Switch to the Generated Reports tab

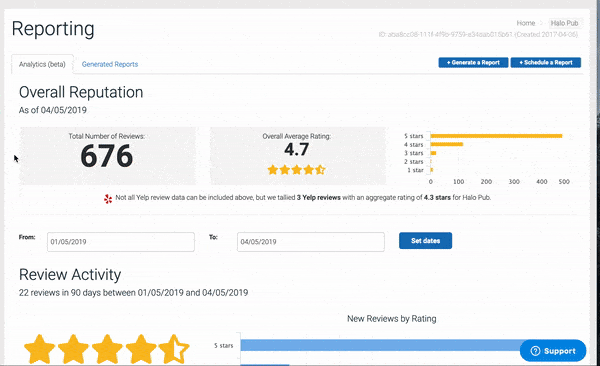(x=110, y=64)
